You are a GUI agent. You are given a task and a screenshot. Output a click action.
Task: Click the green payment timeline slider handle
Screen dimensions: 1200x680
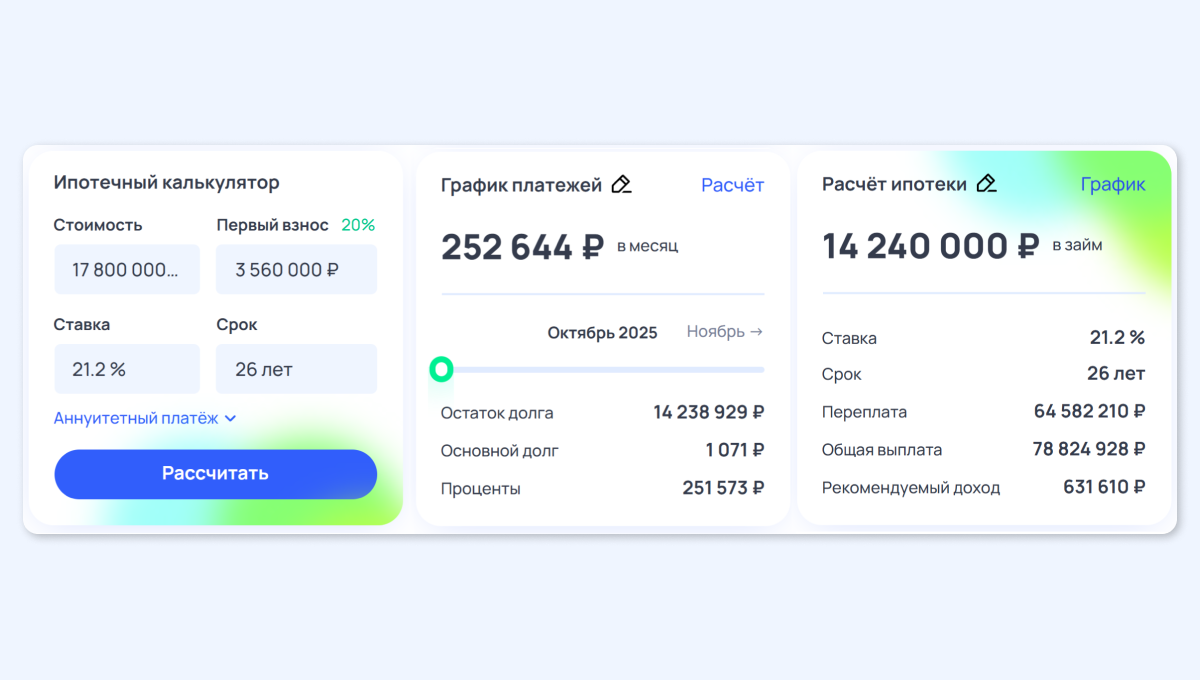441,370
